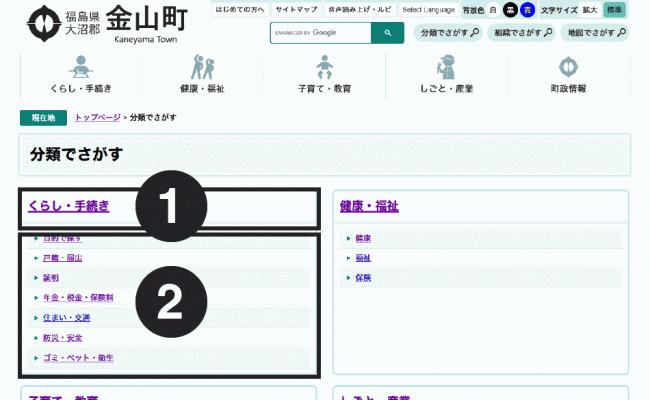Open the ゴミ・ペット・衛生 link
This screenshot has height=400, width=650.
coord(78,358)
